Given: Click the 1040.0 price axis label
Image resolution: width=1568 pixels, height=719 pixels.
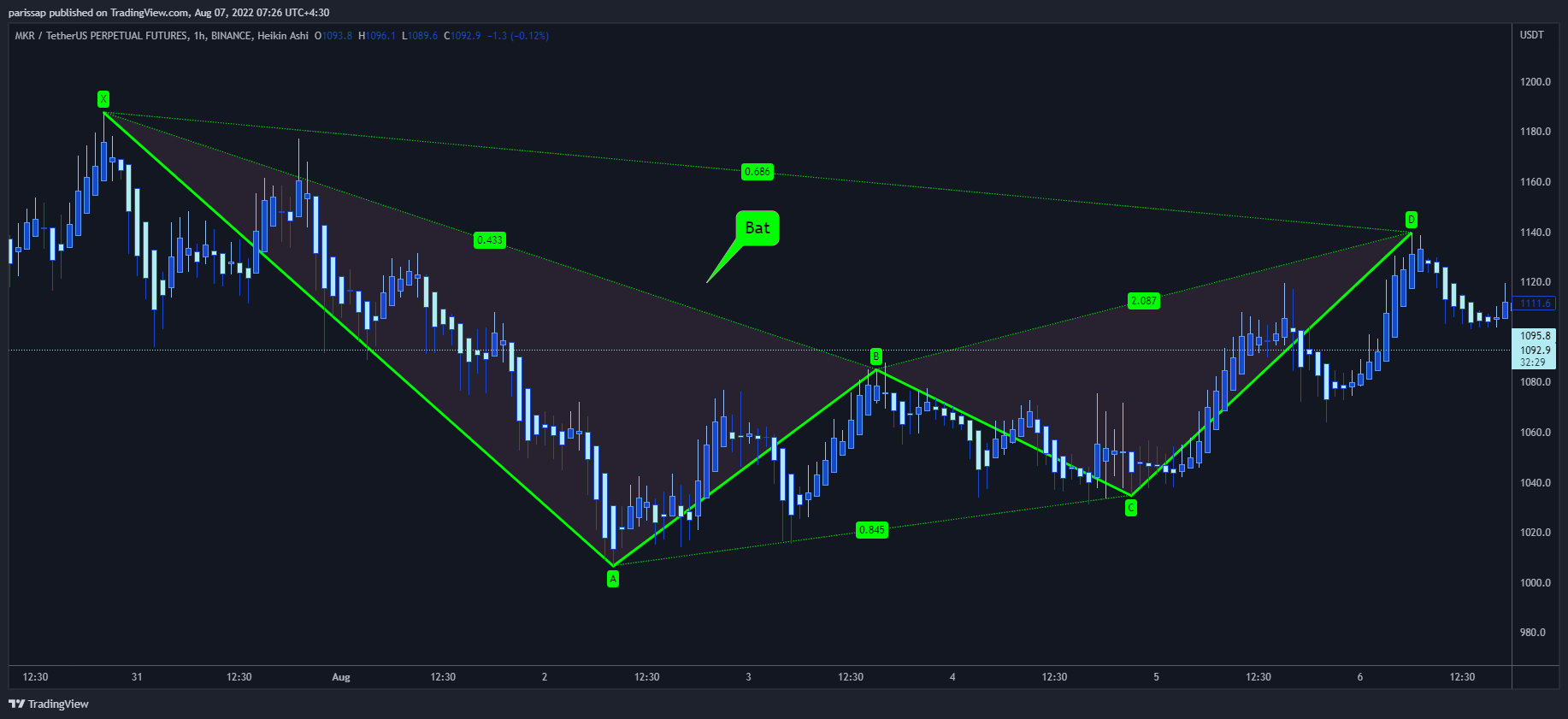Looking at the screenshot, I should pyautogui.click(x=1536, y=483).
